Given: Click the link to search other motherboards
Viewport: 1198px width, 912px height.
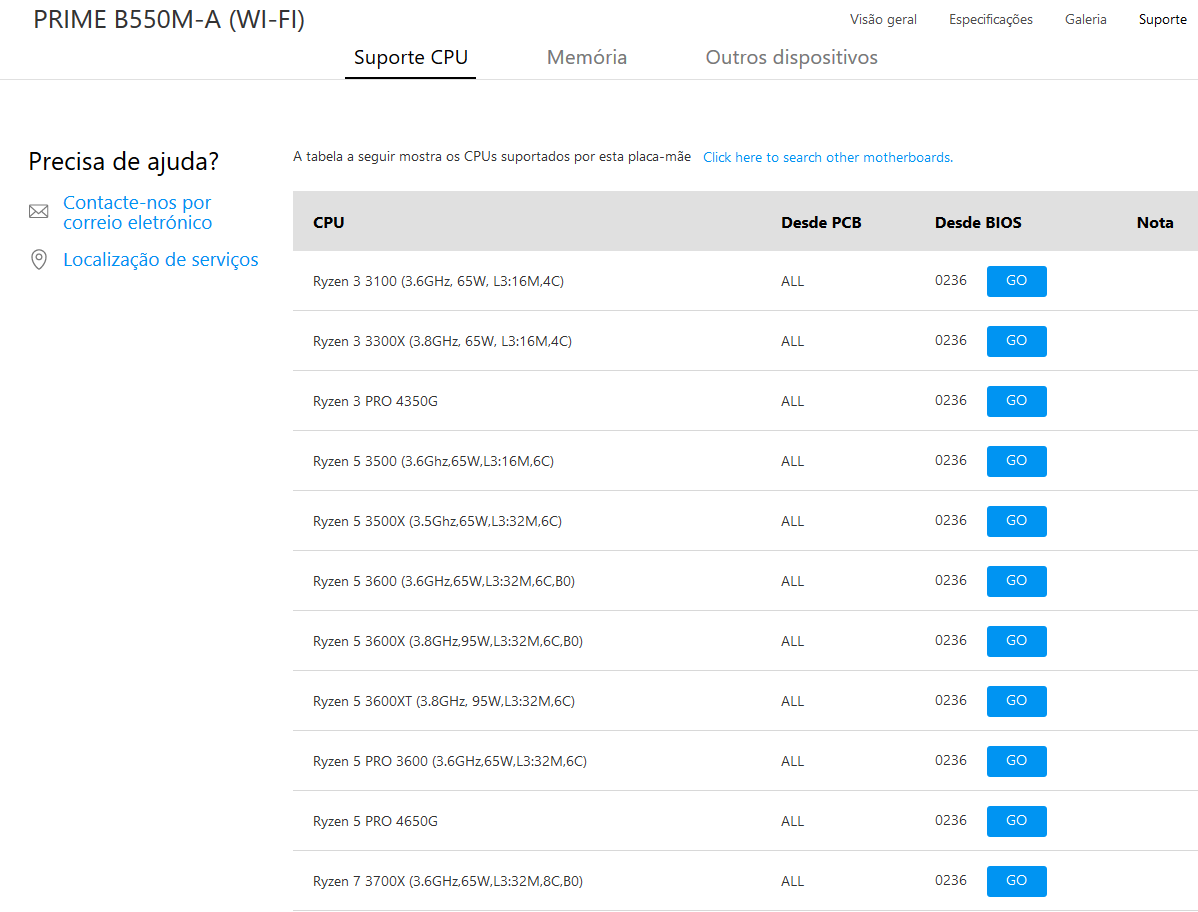Looking at the screenshot, I should 827,157.
